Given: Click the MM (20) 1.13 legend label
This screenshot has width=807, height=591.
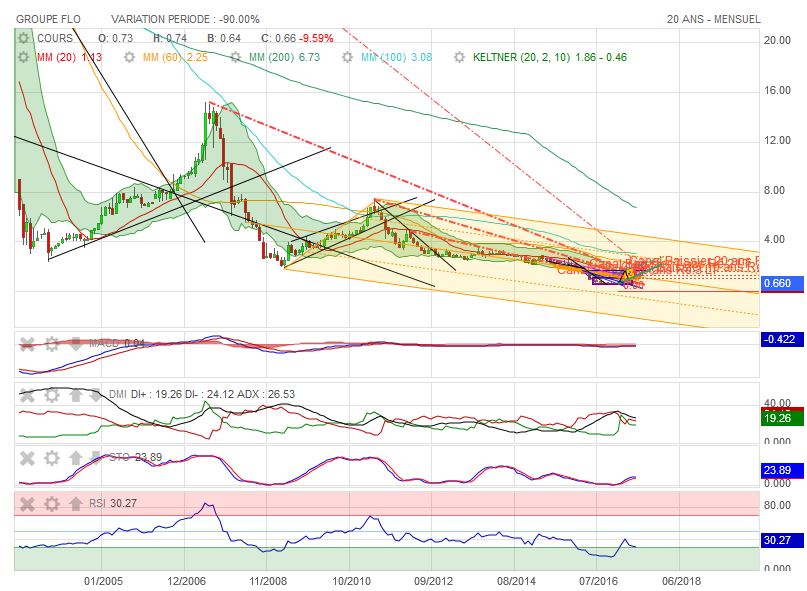Looking at the screenshot, I should pyautogui.click(x=69, y=57).
